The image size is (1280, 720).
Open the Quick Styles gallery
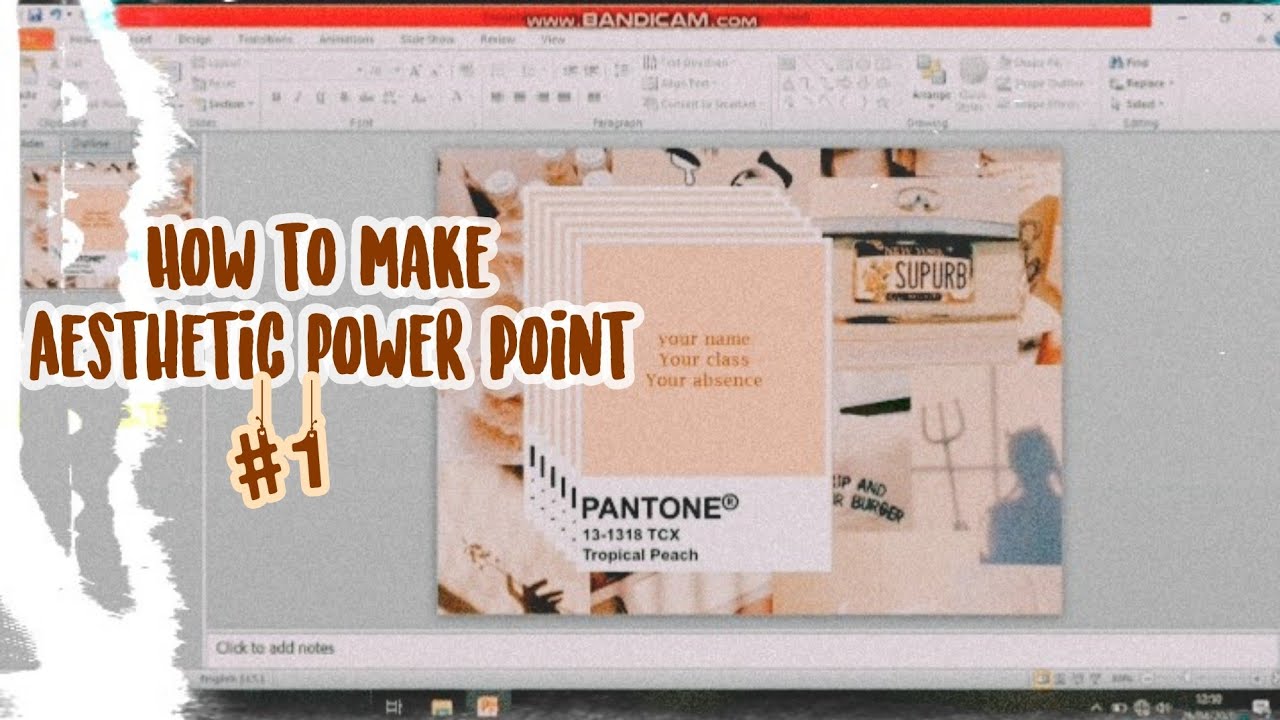pyautogui.click(x=974, y=83)
